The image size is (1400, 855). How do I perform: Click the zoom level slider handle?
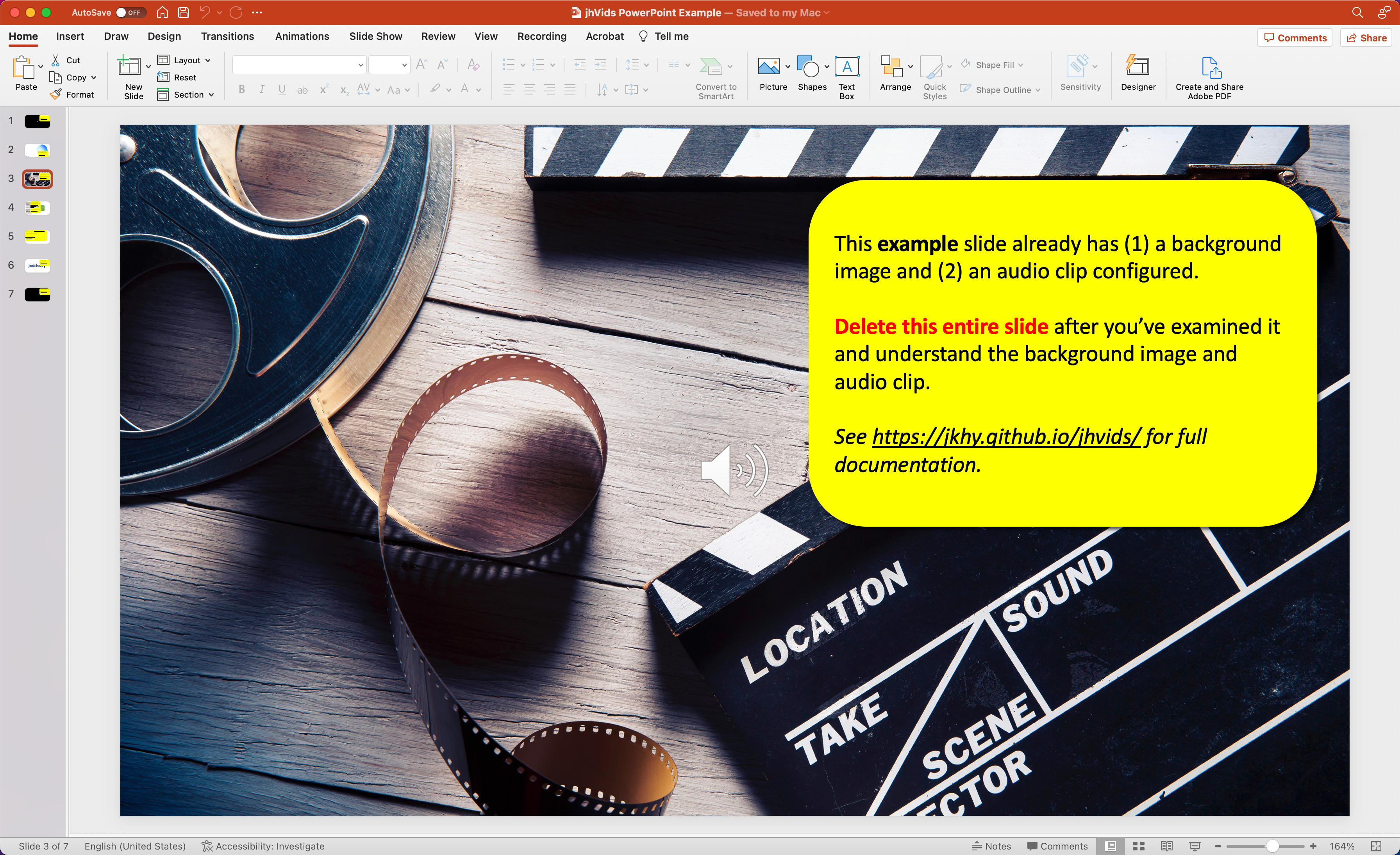[x=1272, y=846]
